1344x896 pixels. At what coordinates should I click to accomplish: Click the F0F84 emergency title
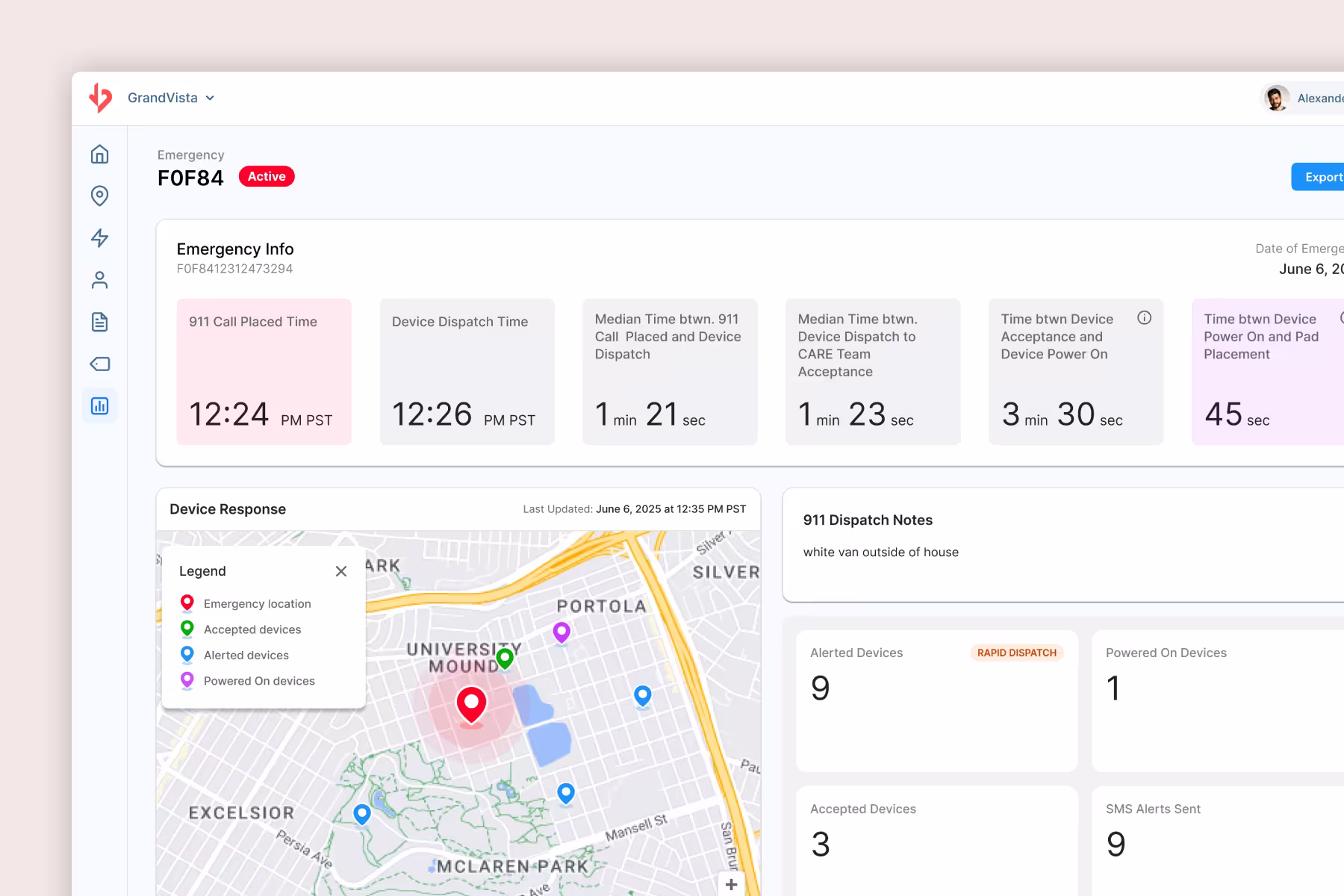point(190,178)
